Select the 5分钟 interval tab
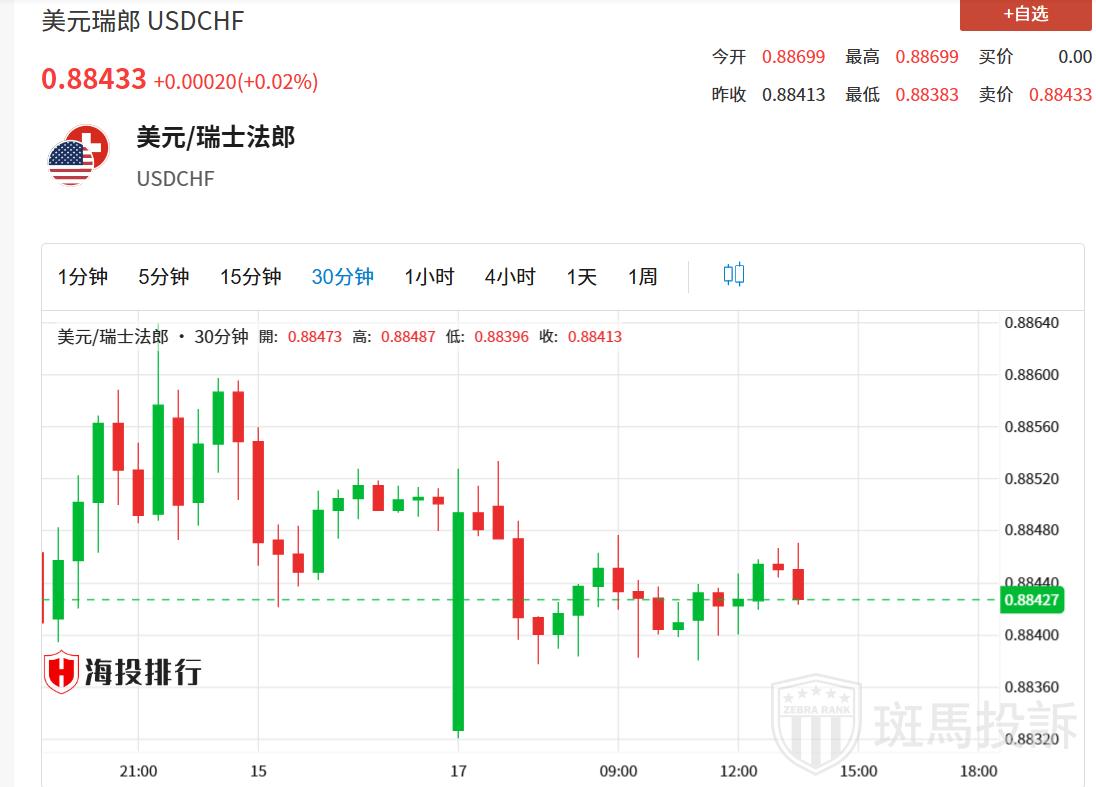1096x787 pixels. coord(163,277)
